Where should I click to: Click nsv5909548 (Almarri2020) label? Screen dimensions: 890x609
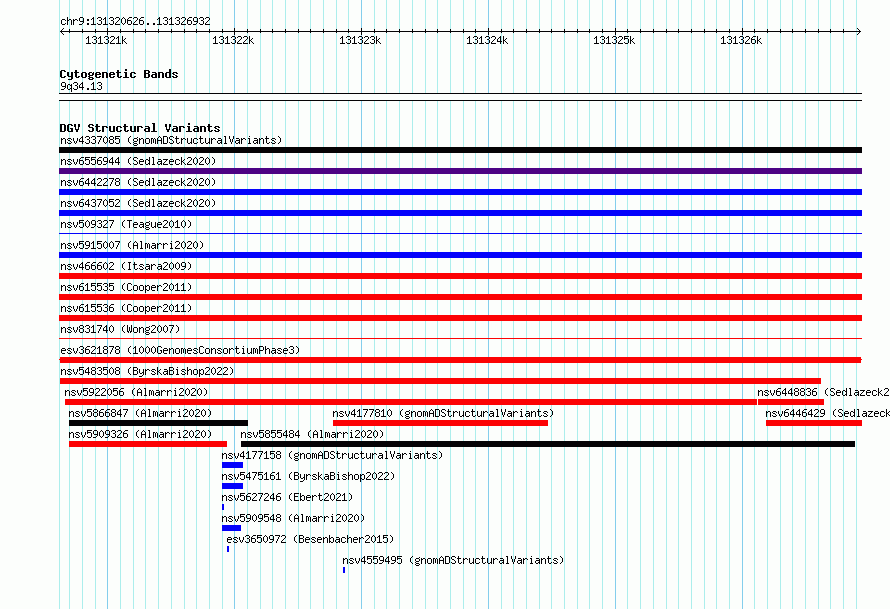293,518
